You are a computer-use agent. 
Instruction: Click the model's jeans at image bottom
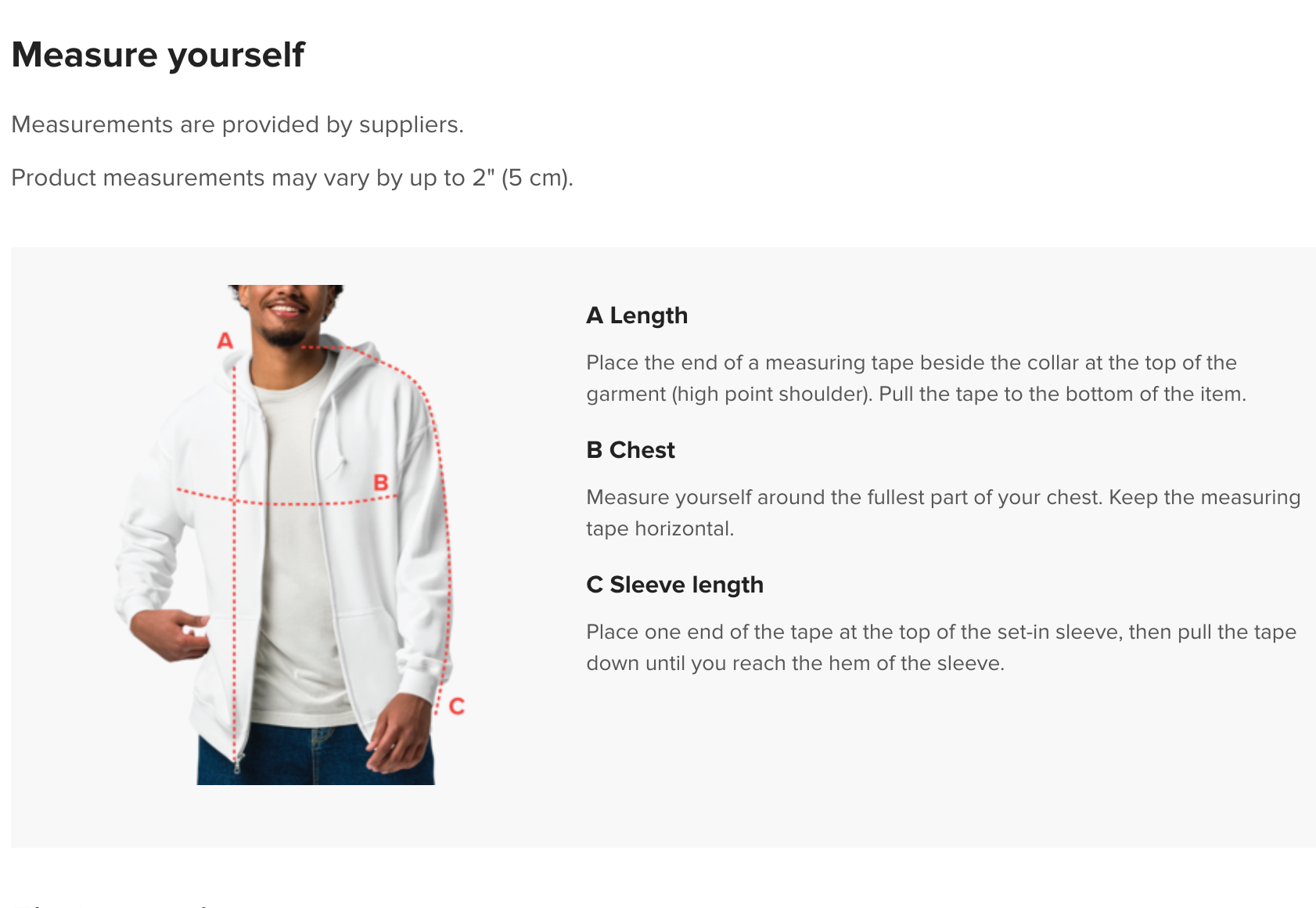point(313,755)
